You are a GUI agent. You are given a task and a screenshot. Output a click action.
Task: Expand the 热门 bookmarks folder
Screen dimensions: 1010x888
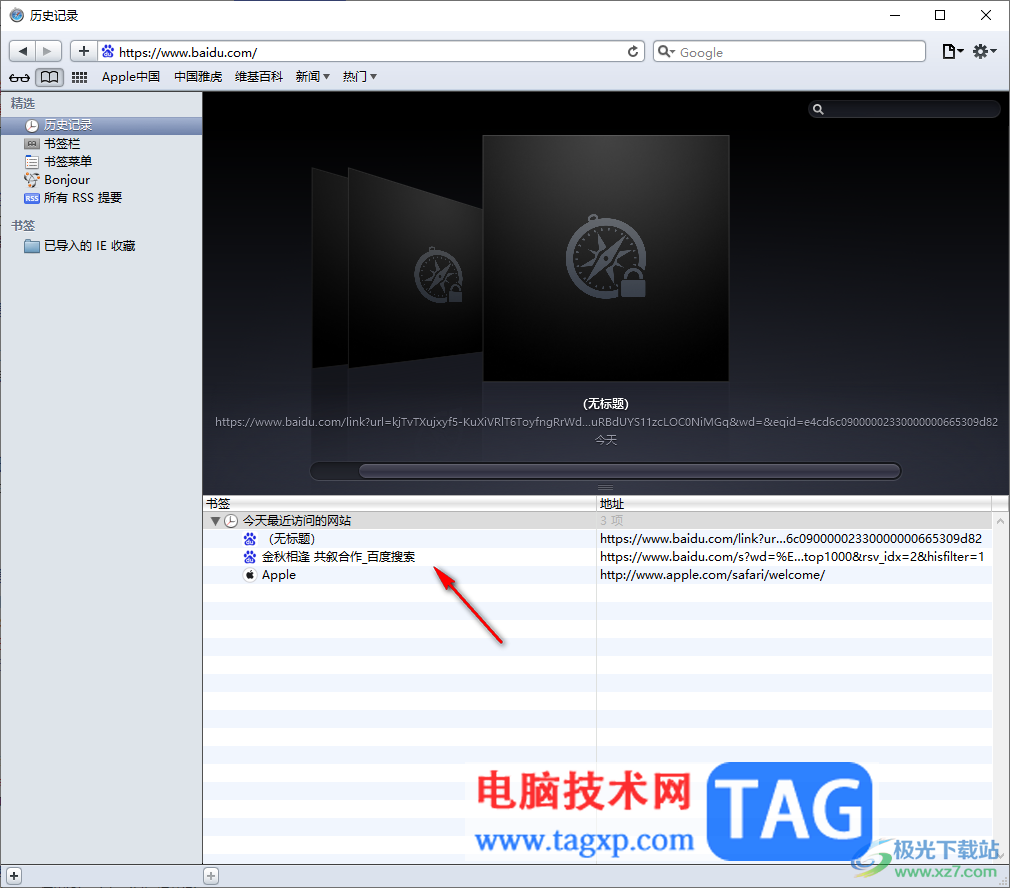[x=359, y=77]
